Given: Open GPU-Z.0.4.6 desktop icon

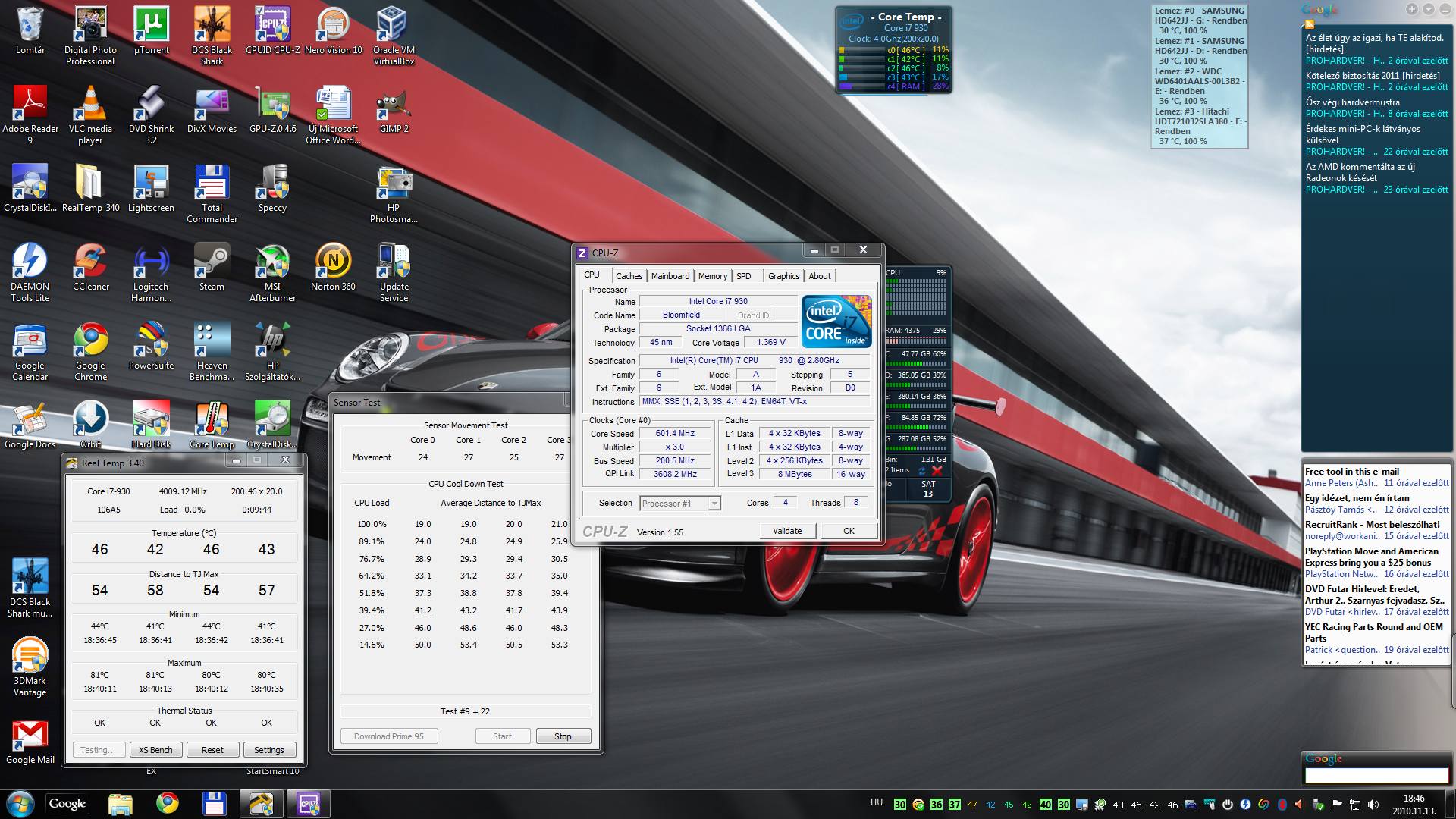Looking at the screenshot, I should [272, 110].
